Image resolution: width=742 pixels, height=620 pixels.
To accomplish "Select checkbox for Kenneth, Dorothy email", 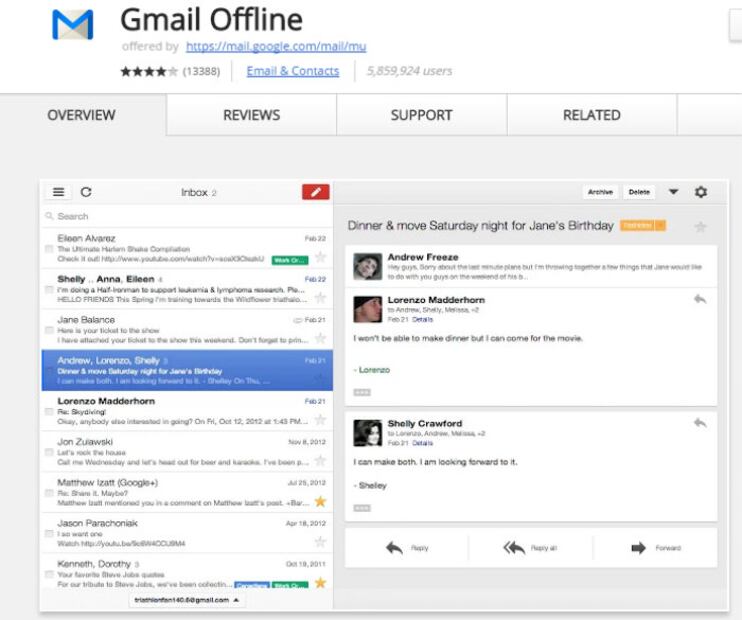I will [x=49, y=574].
